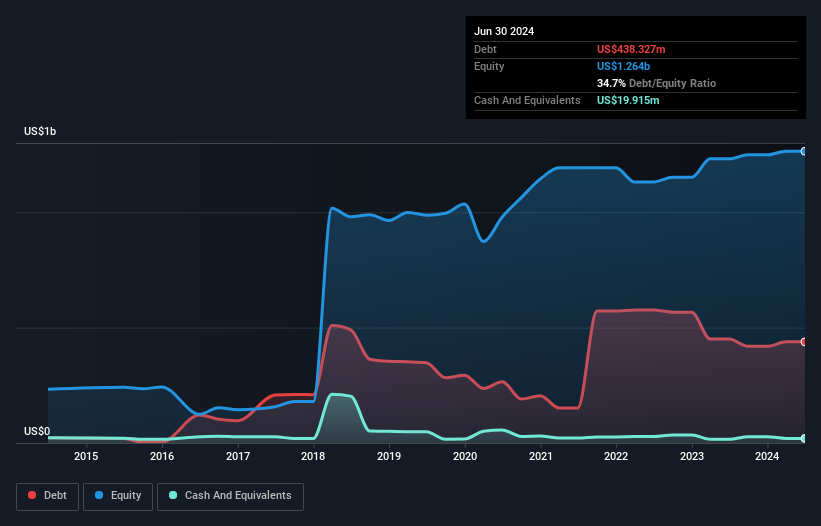The image size is (821, 526).
Task: Click the 2016 x-axis label
Action: point(162,456)
